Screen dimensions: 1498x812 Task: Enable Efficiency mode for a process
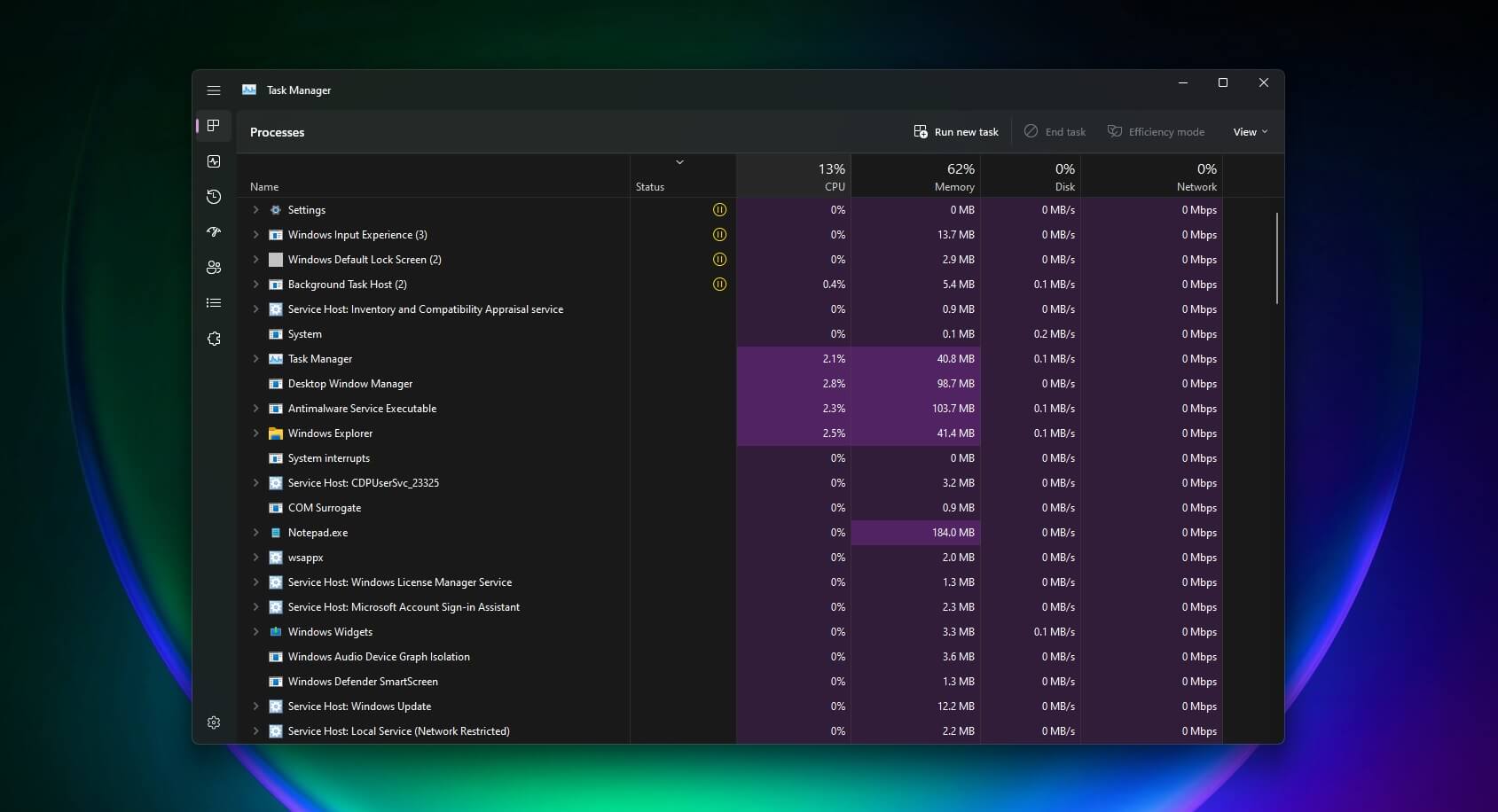point(1157,131)
